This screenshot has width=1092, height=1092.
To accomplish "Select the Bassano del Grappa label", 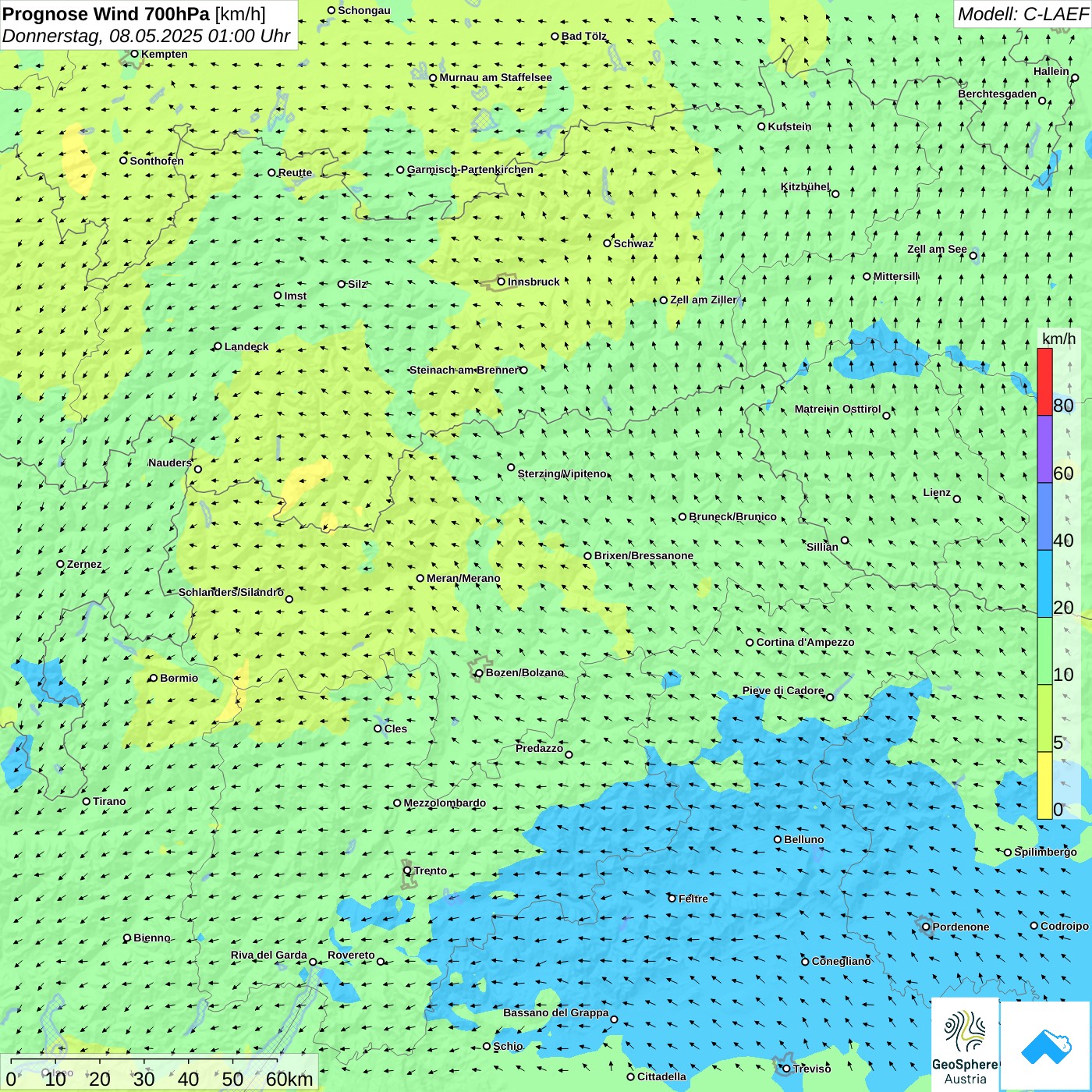I will [556, 1012].
